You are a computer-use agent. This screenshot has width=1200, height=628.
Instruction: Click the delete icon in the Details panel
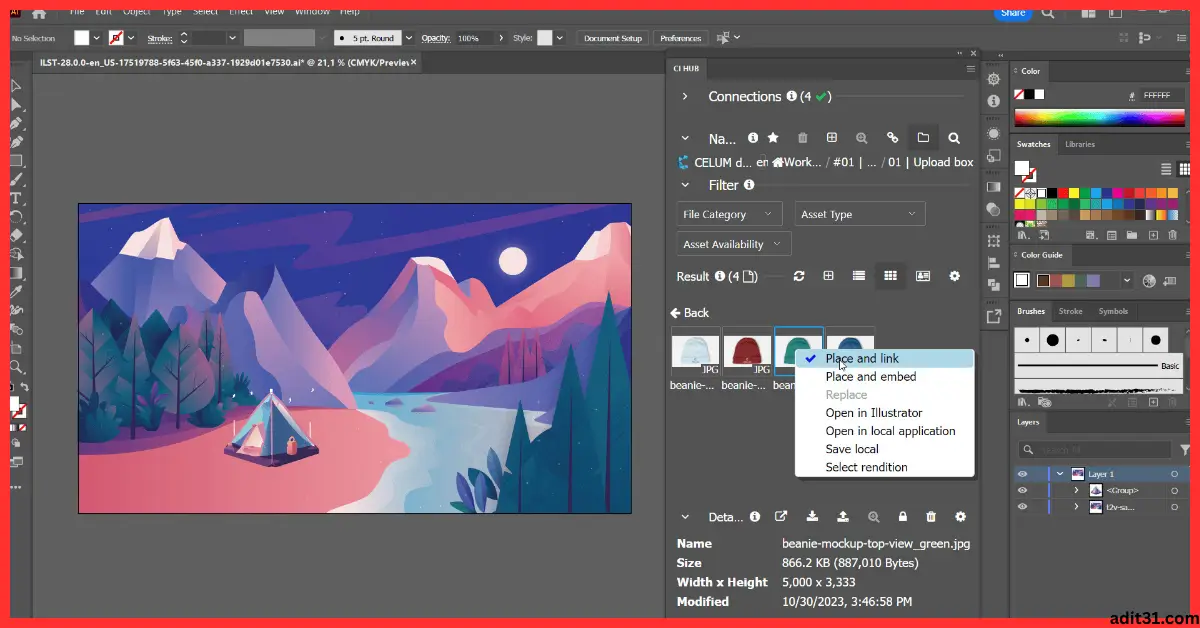point(930,516)
